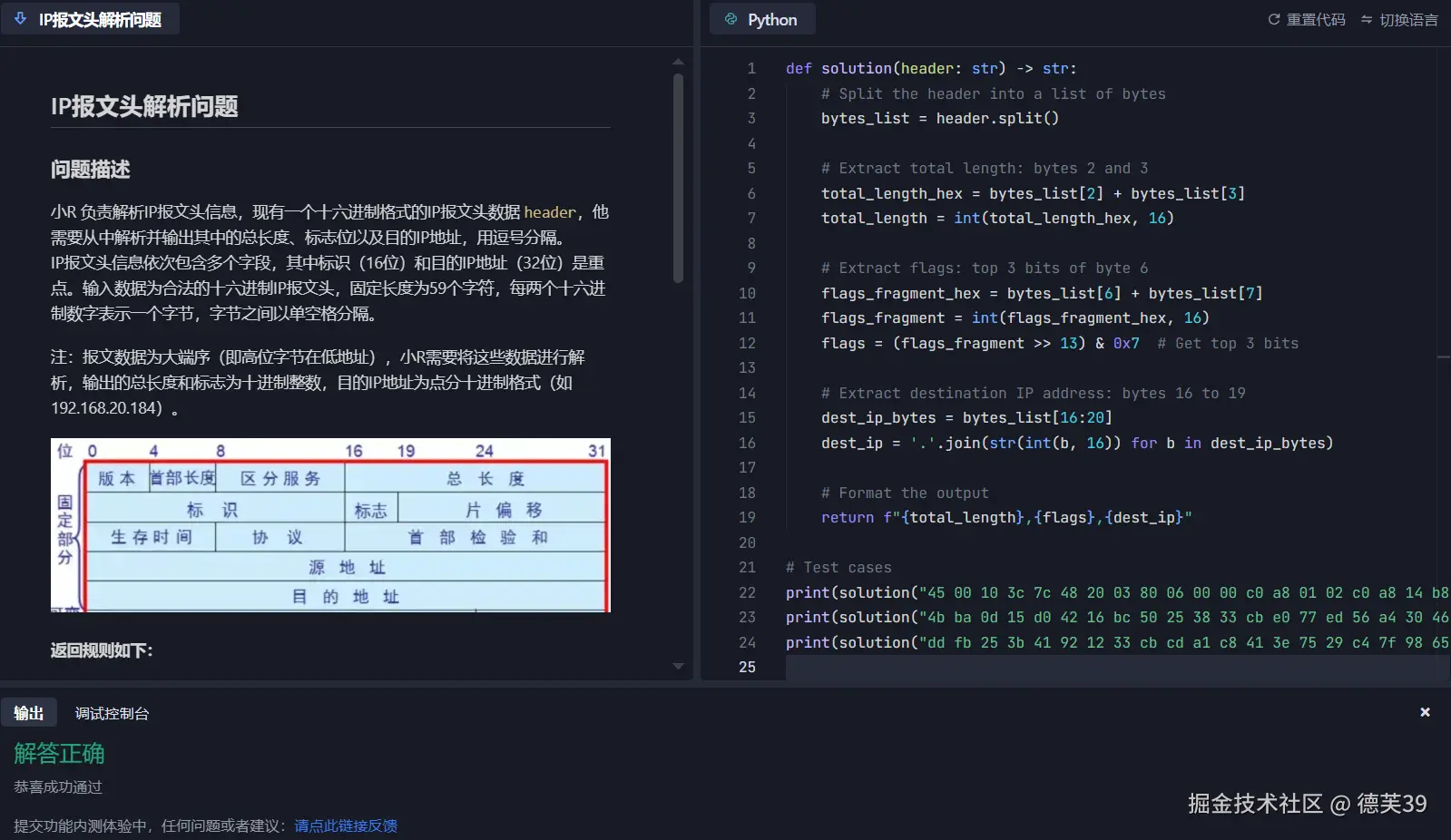Image resolution: width=1451 pixels, height=840 pixels.
Task: Open the 请点此链接反馈 feedback link
Action: [x=346, y=825]
